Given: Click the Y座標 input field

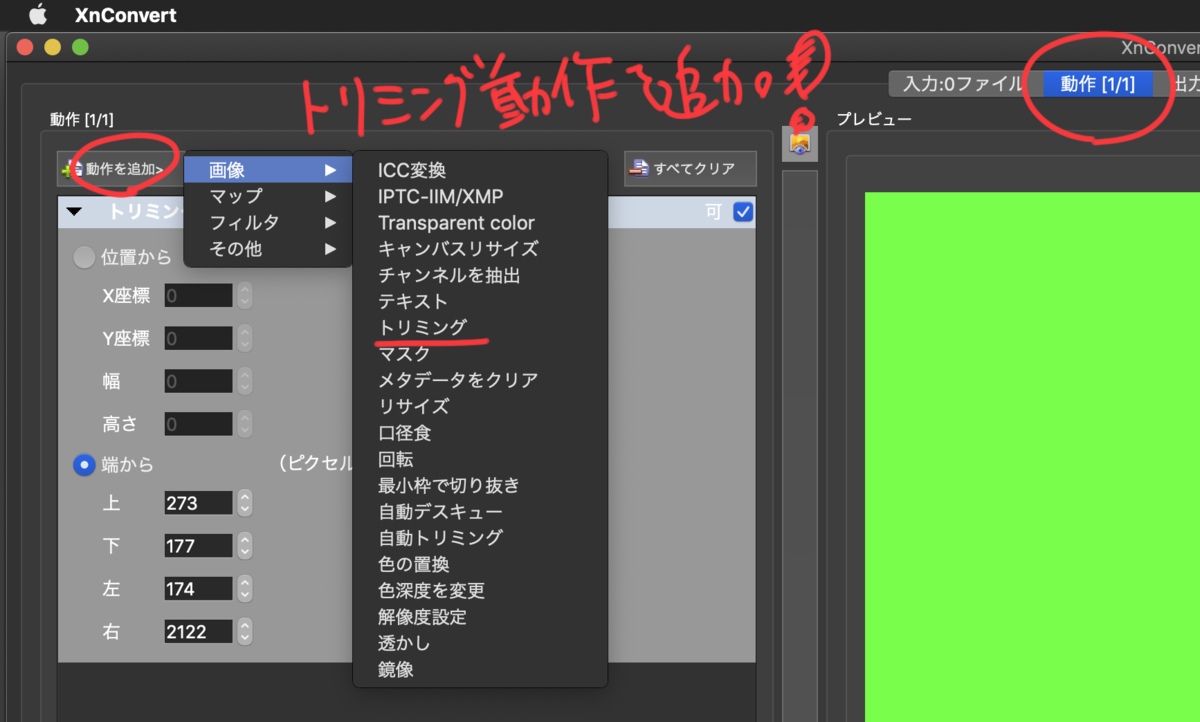Looking at the screenshot, I should tap(199, 339).
